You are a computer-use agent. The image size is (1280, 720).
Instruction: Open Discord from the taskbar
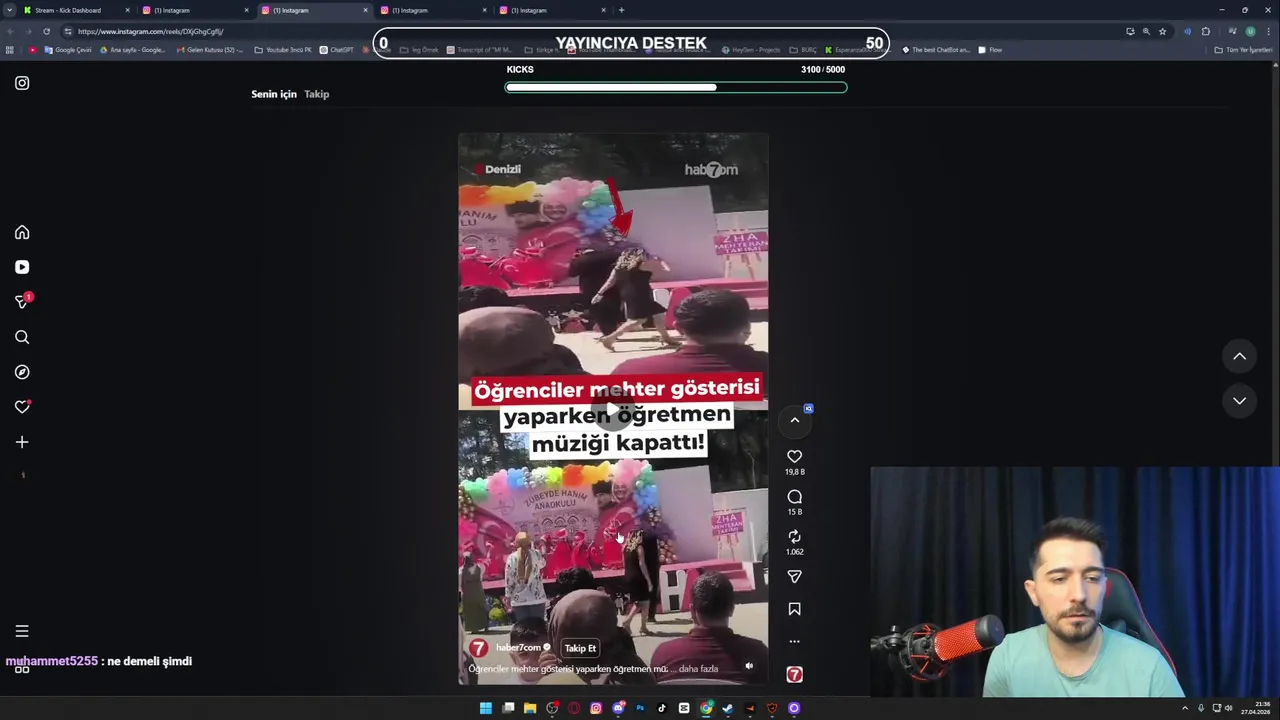(618, 708)
